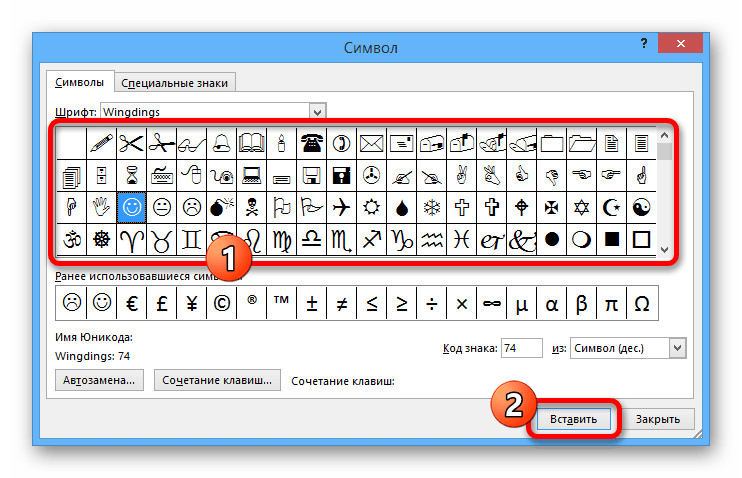
Task: Choose the black telephone symbol
Action: click(x=311, y=143)
